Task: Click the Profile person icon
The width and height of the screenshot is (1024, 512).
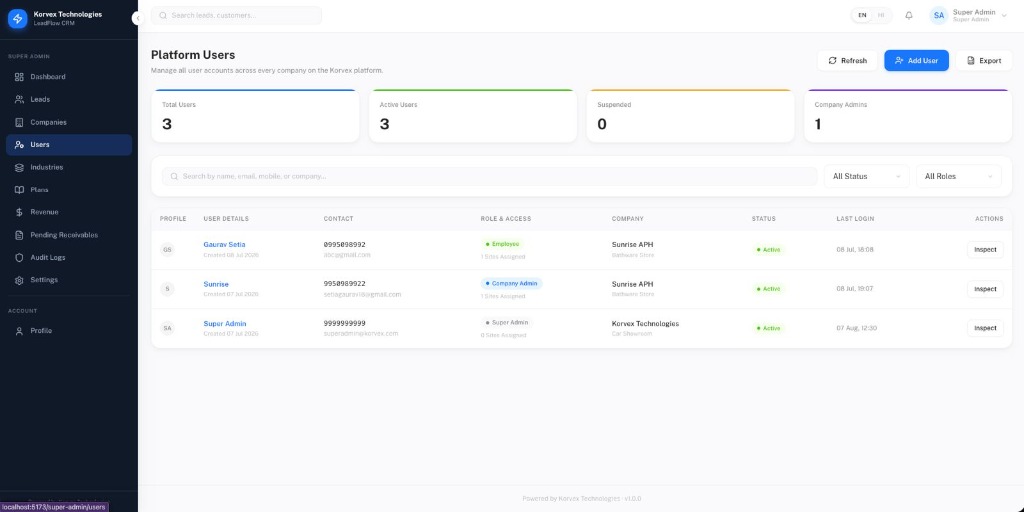Action: [x=19, y=330]
